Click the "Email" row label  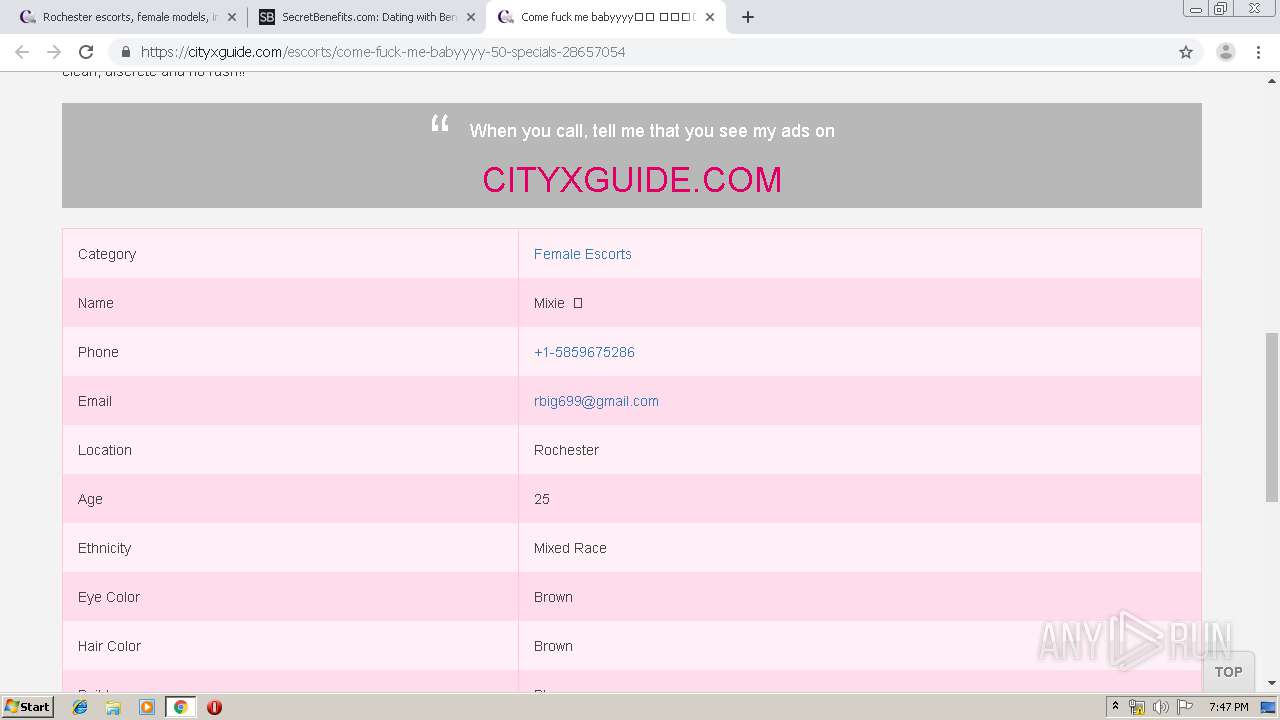click(x=95, y=401)
